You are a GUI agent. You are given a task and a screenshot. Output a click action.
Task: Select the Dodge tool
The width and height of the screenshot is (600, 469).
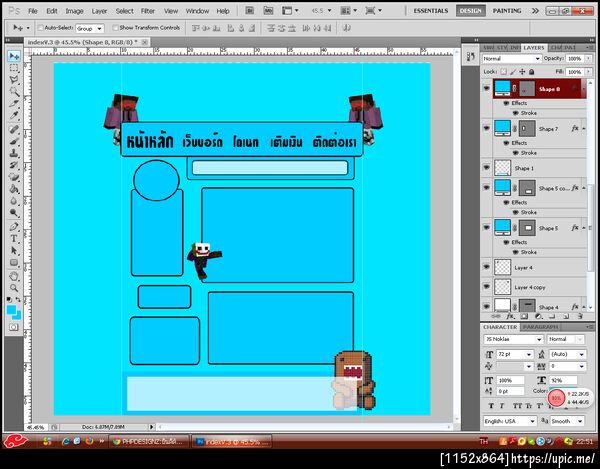(14, 213)
